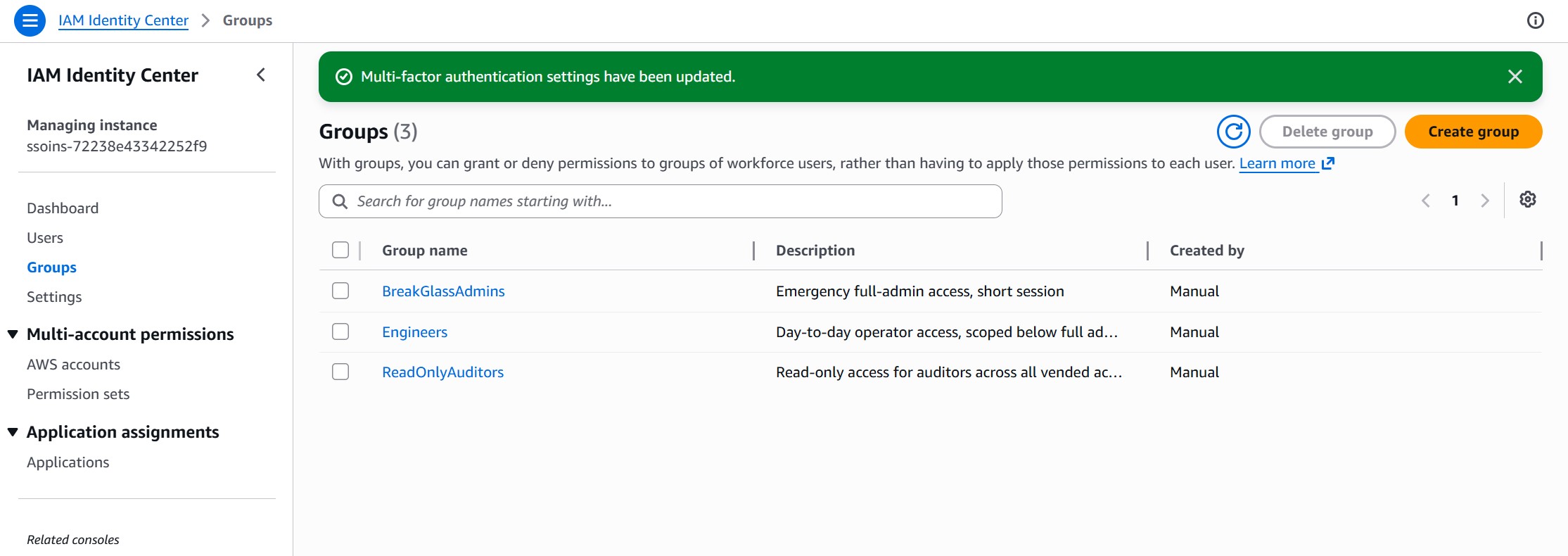Refresh the groups list
This screenshot has width=1568, height=556.
[1234, 132]
